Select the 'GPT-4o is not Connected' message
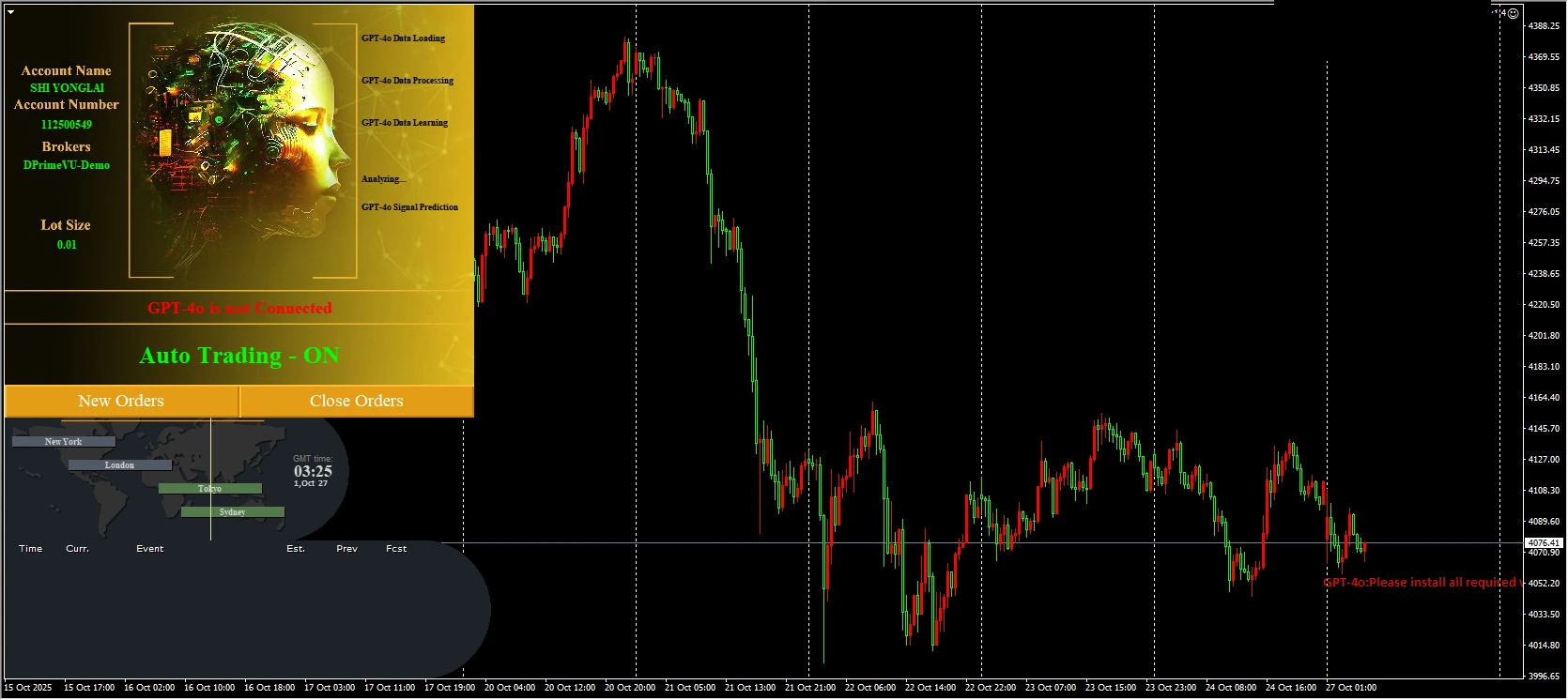Screen dimensions: 1568x700 pos(239,308)
